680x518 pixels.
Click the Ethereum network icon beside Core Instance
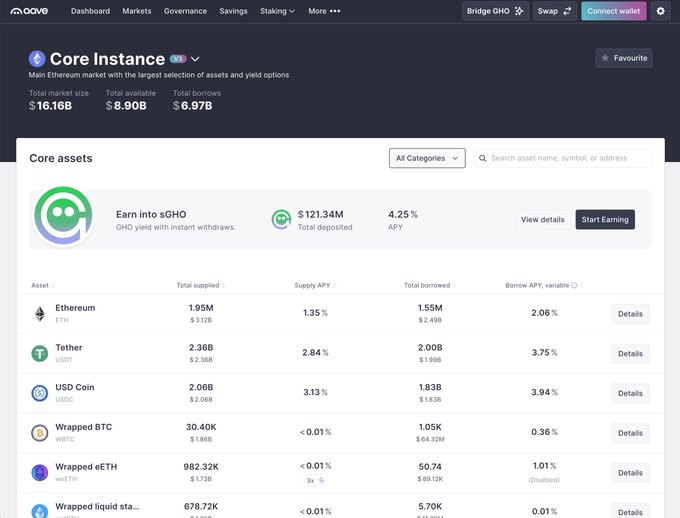click(x=37, y=59)
